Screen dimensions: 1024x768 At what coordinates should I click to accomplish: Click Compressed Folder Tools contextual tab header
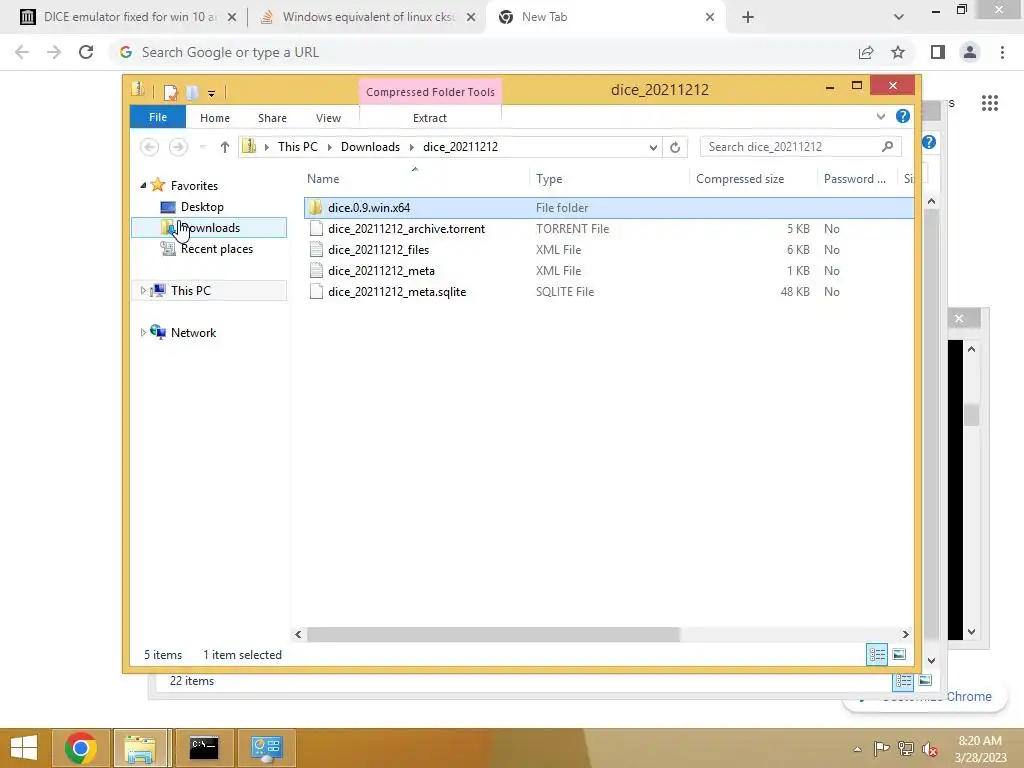(x=430, y=92)
